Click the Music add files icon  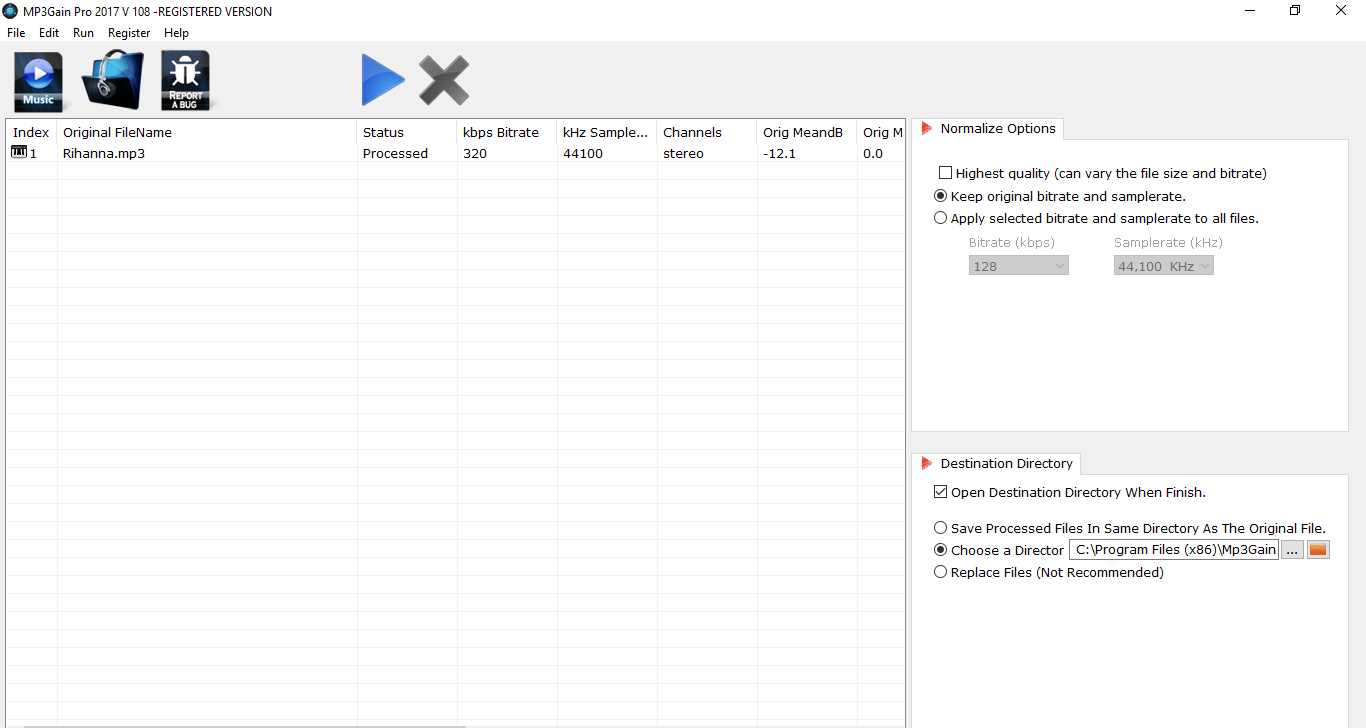(x=38, y=81)
